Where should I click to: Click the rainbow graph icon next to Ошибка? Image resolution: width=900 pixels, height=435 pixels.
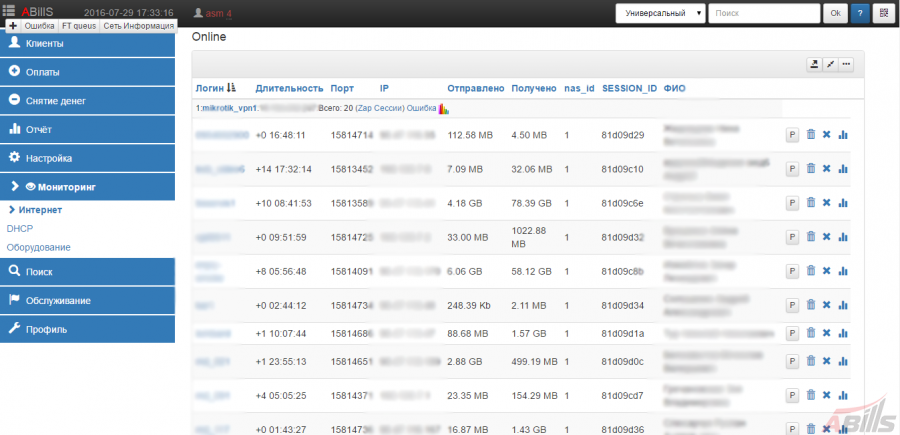click(x=444, y=109)
